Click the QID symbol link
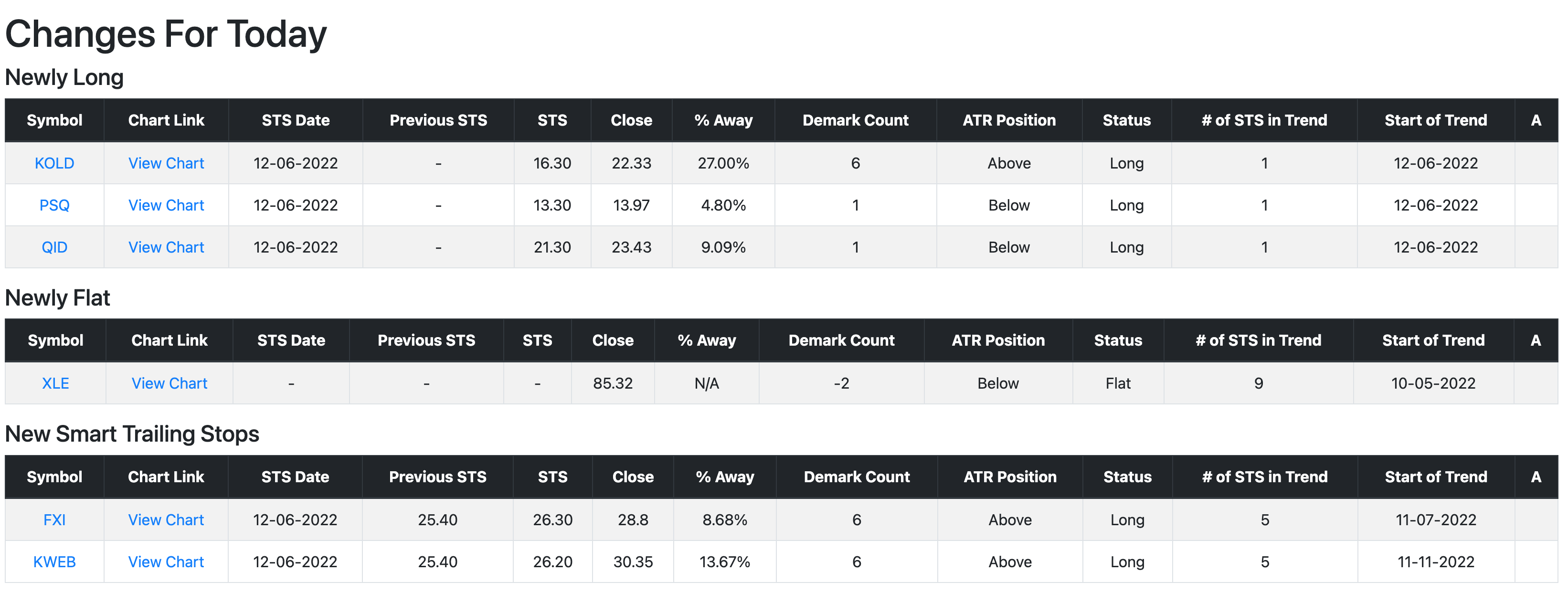Viewport: 1568px width, 593px height. pyautogui.click(x=54, y=247)
